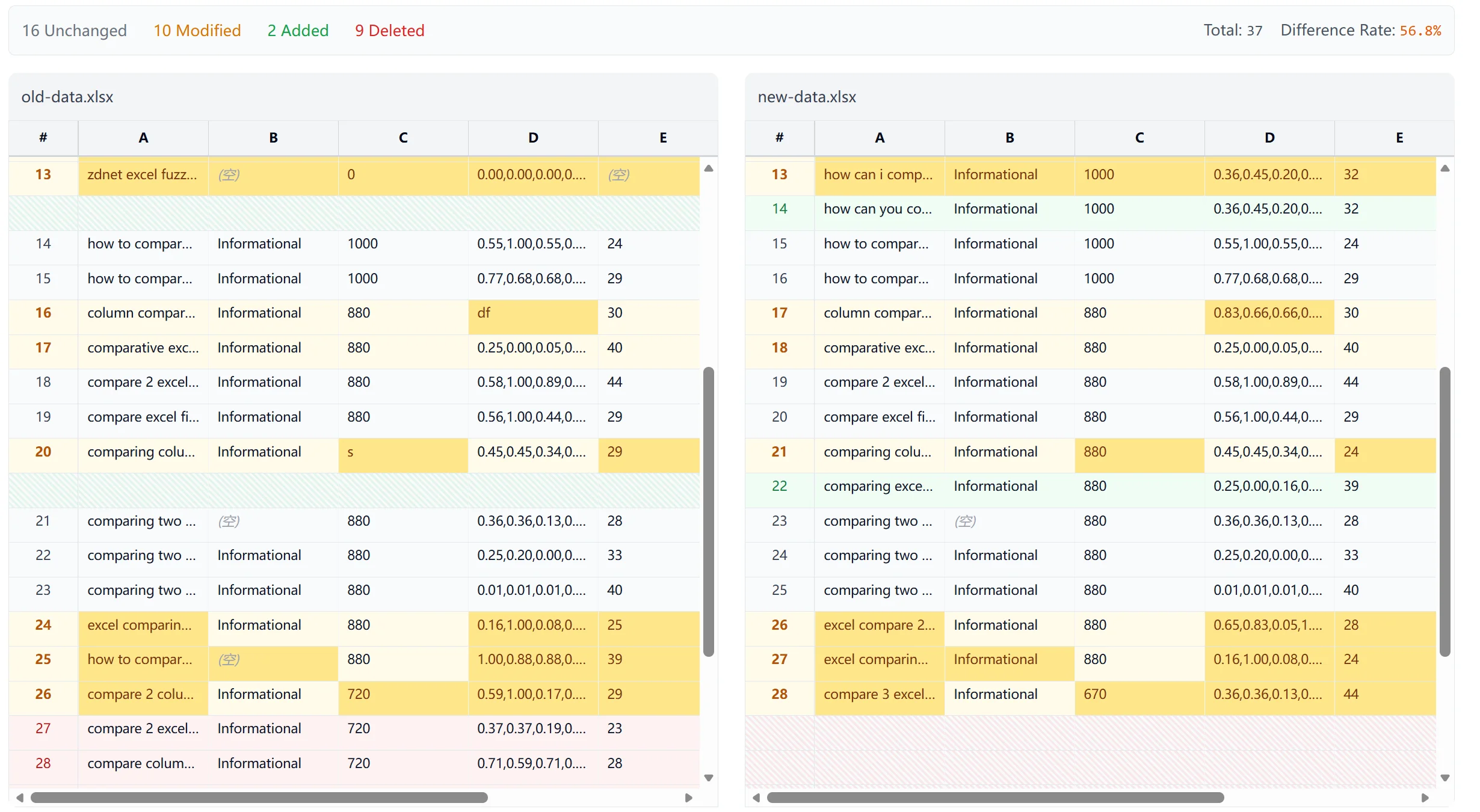Viewport: 1480px width, 812px height.
Task: Click the right arrow on new-data horizontal scrollbar
Action: pos(1425,798)
